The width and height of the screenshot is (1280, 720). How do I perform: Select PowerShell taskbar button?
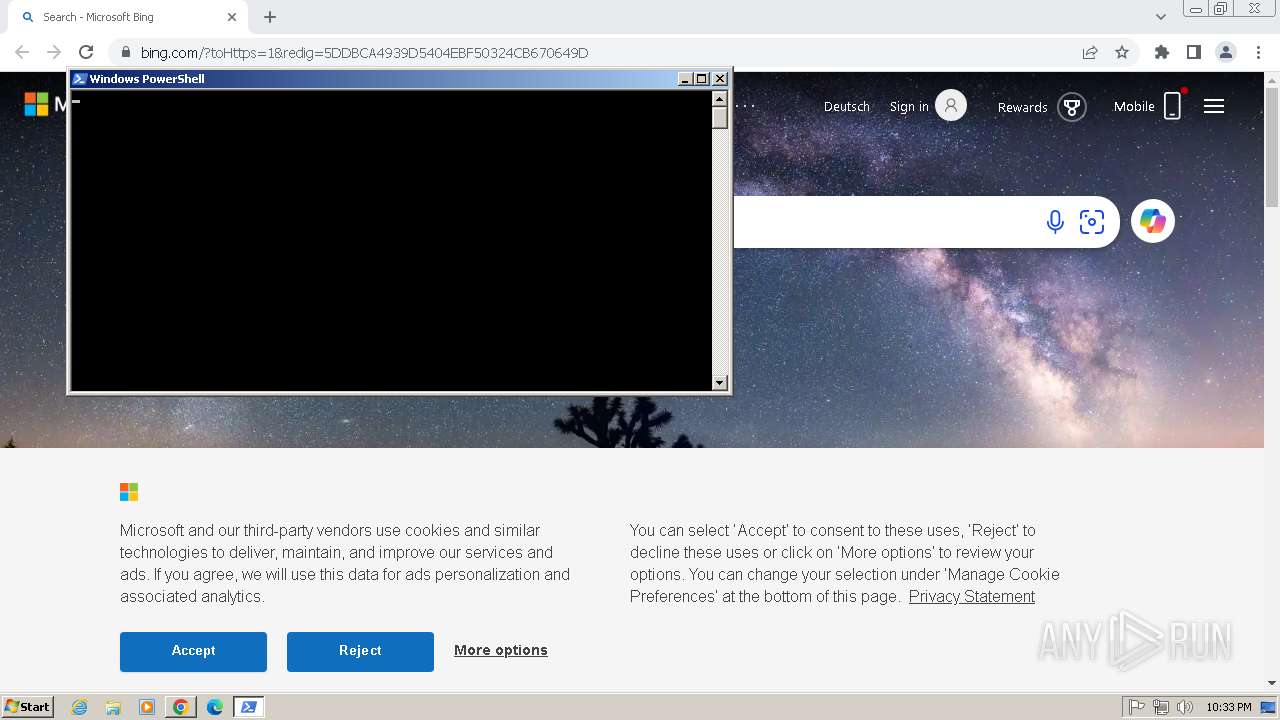tap(249, 707)
